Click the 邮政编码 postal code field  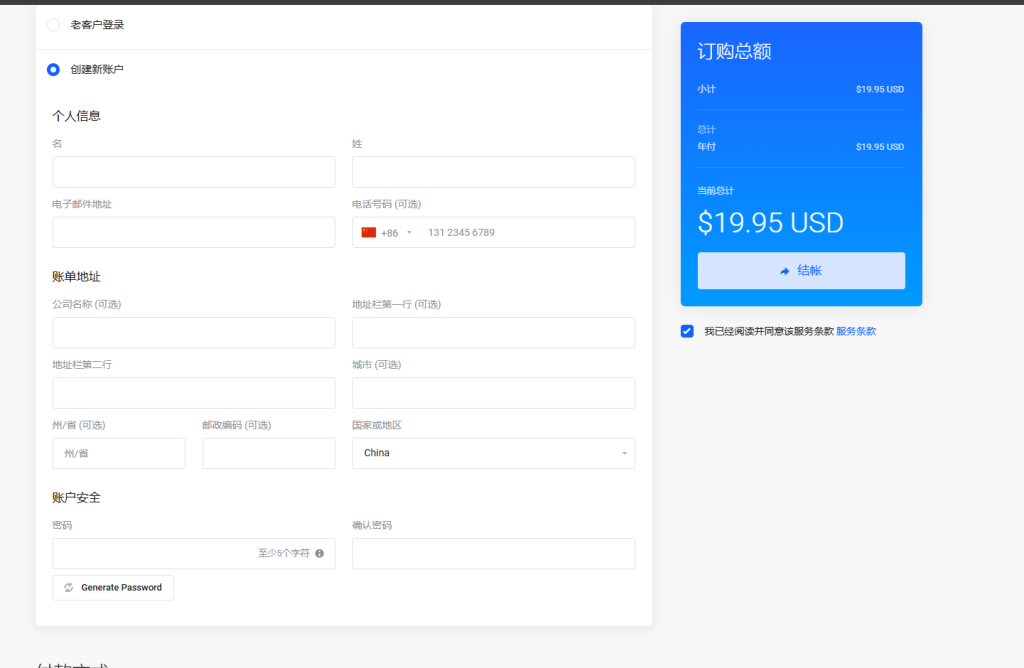click(268, 453)
